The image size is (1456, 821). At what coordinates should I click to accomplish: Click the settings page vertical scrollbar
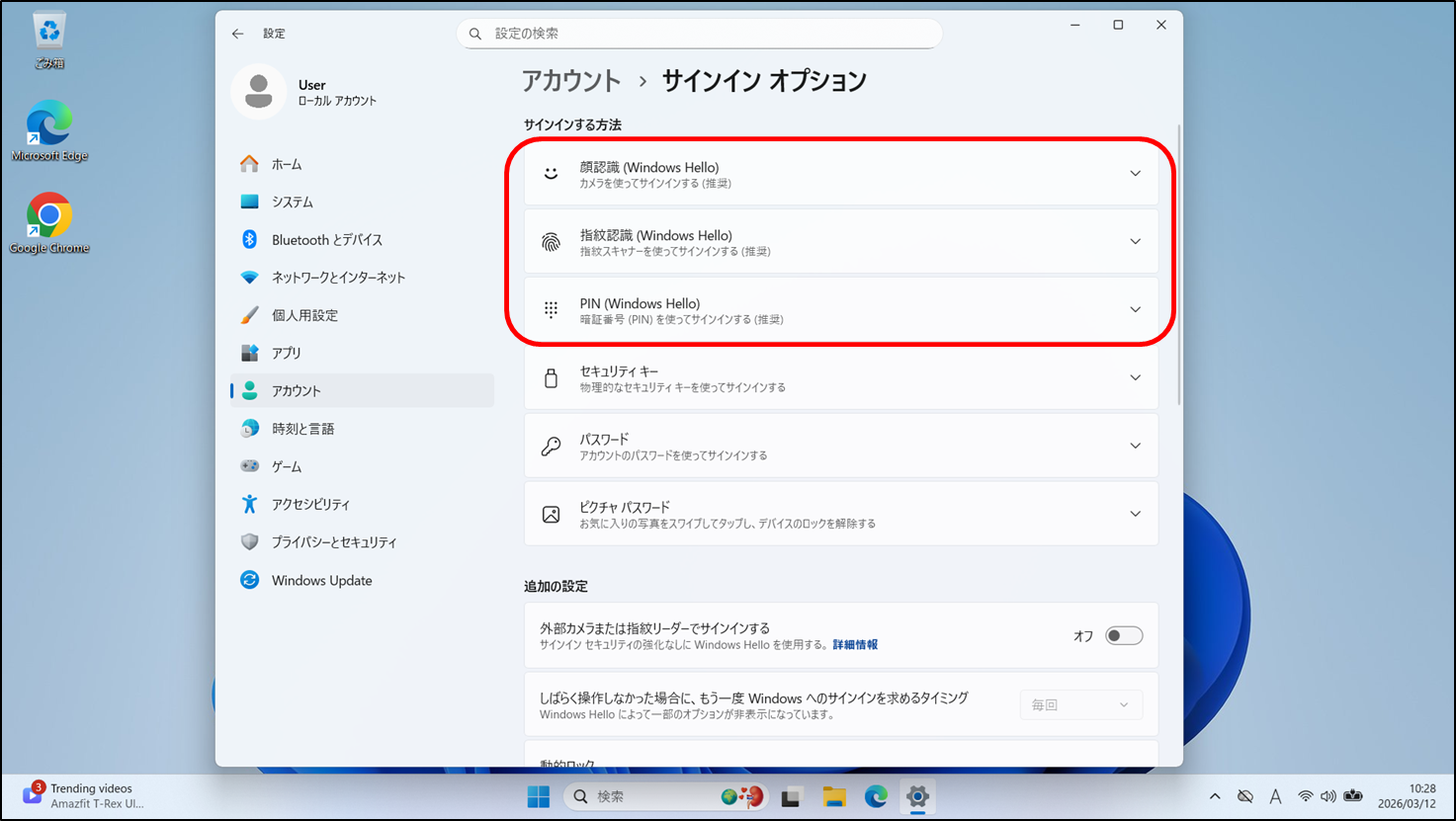[1177, 265]
